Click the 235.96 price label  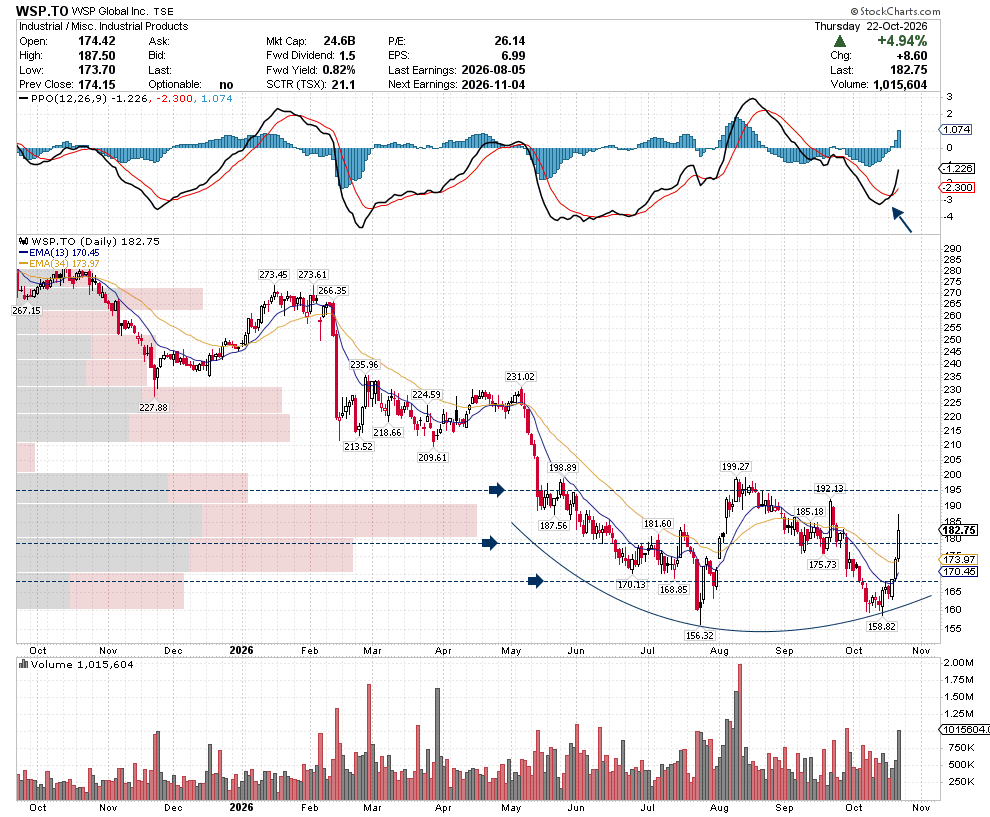click(x=364, y=364)
